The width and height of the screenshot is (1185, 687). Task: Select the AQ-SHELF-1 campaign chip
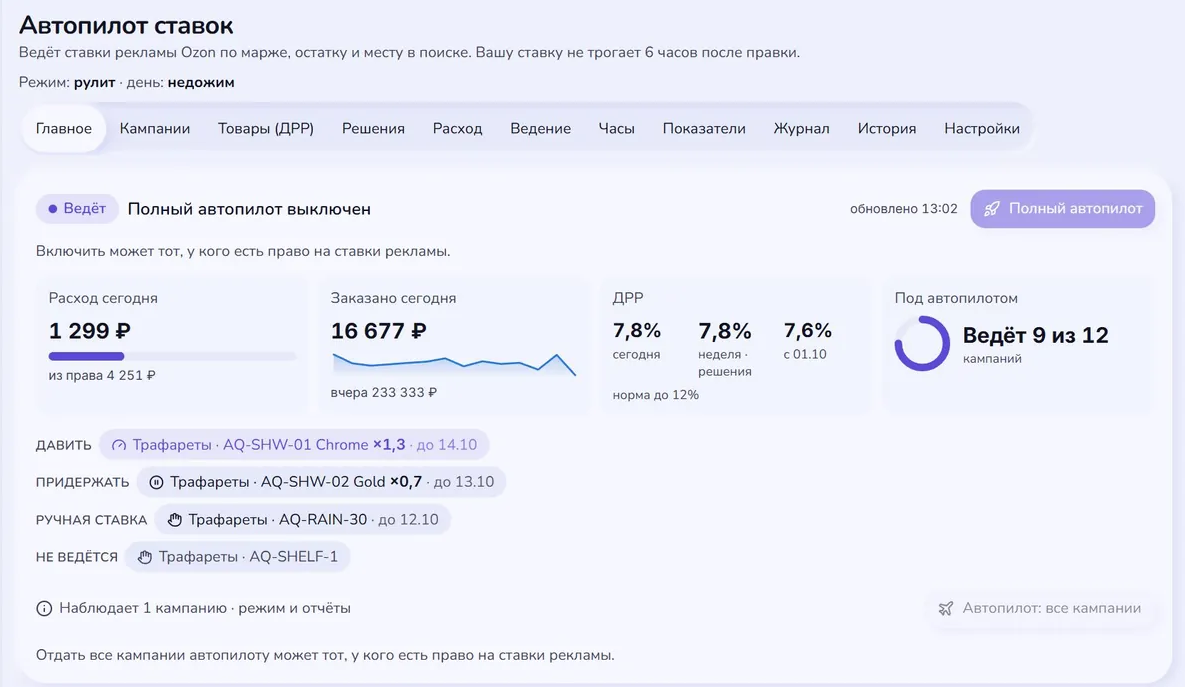click(x=237, y=557)
